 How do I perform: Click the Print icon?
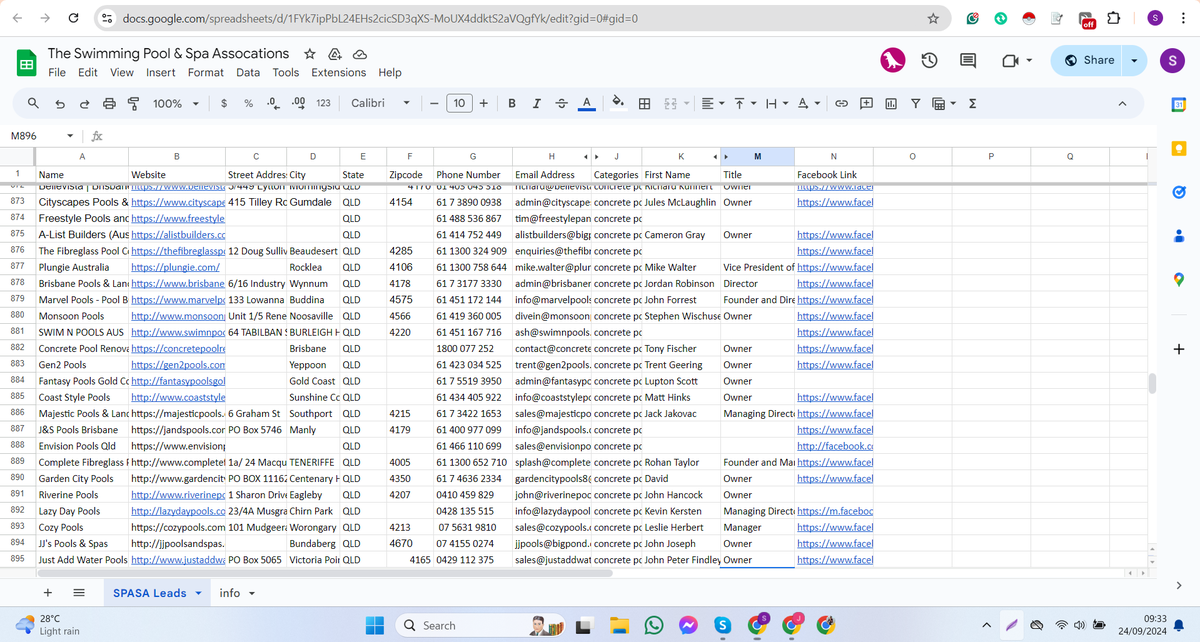point(109,103)
